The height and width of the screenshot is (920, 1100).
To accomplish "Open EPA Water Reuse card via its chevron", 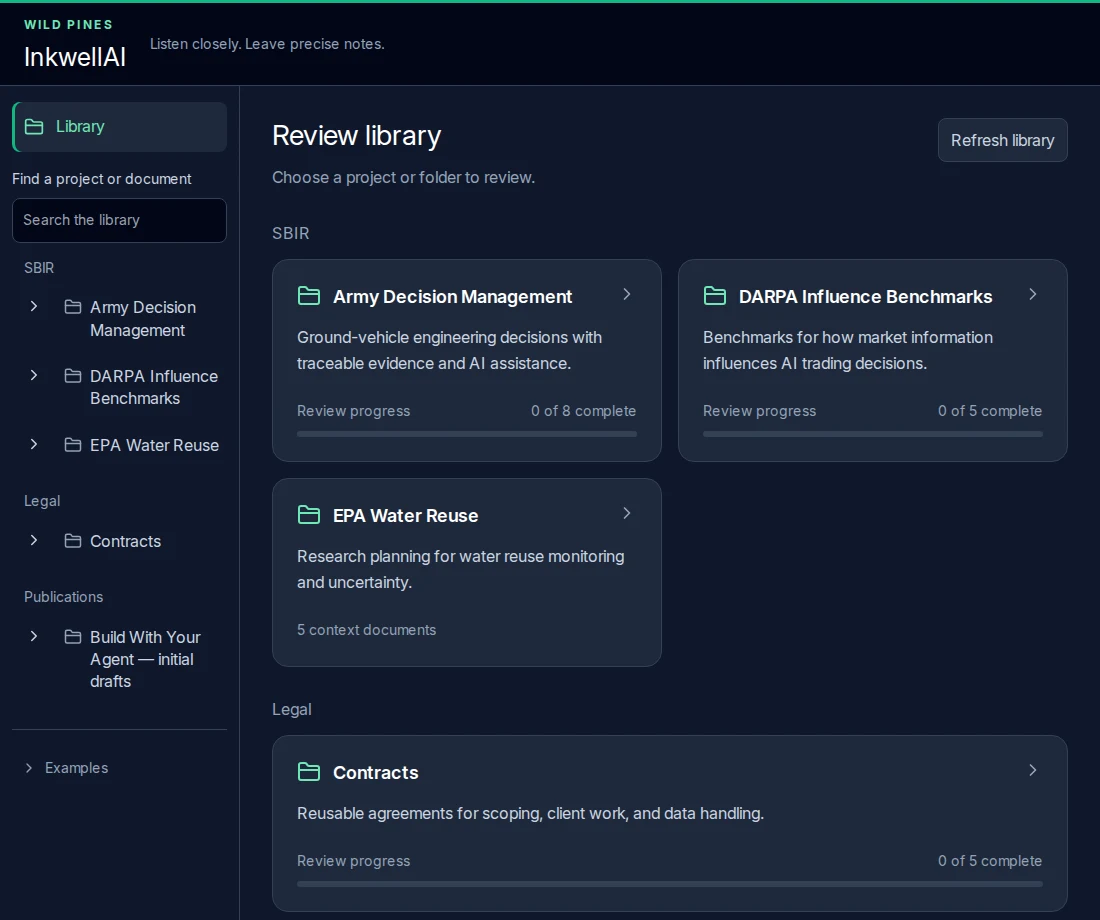I will [627, 514].
